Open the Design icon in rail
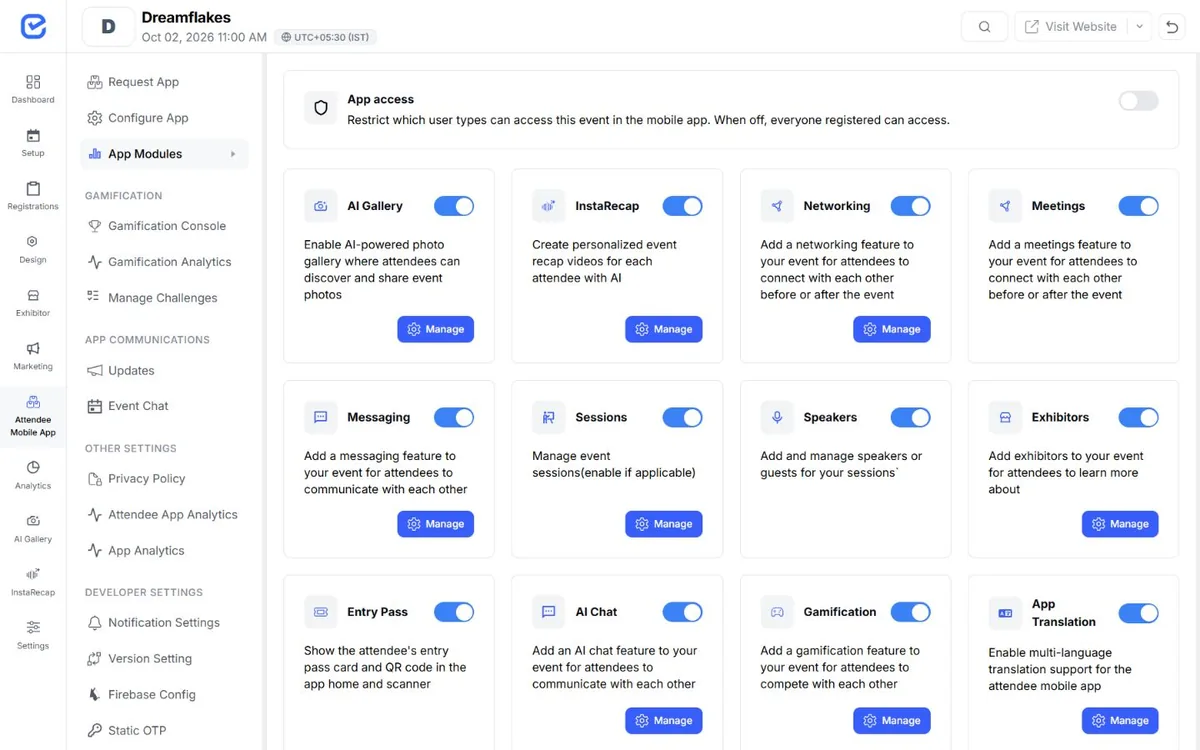This screenshot has width=1200, height=750. tap(33, 242)
